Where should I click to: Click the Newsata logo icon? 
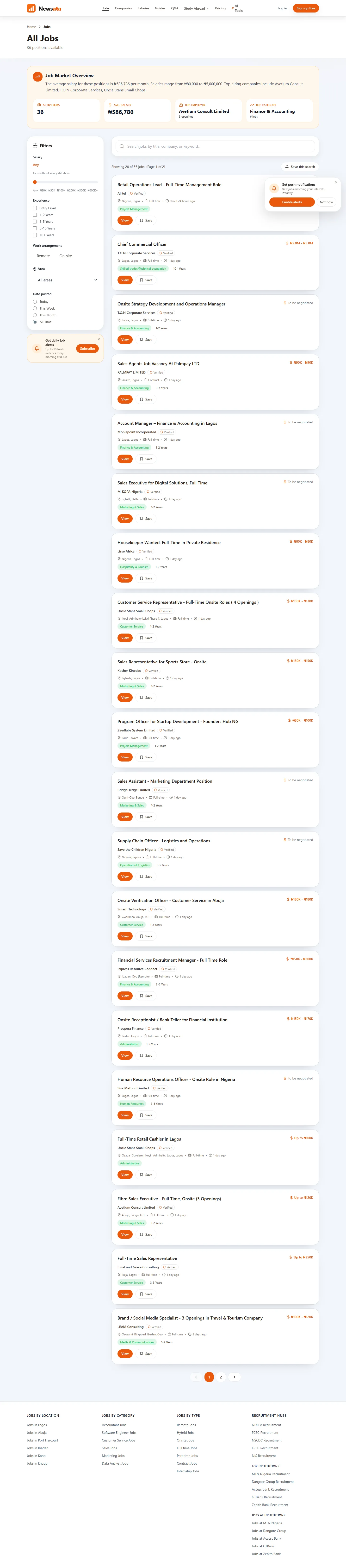31,8
